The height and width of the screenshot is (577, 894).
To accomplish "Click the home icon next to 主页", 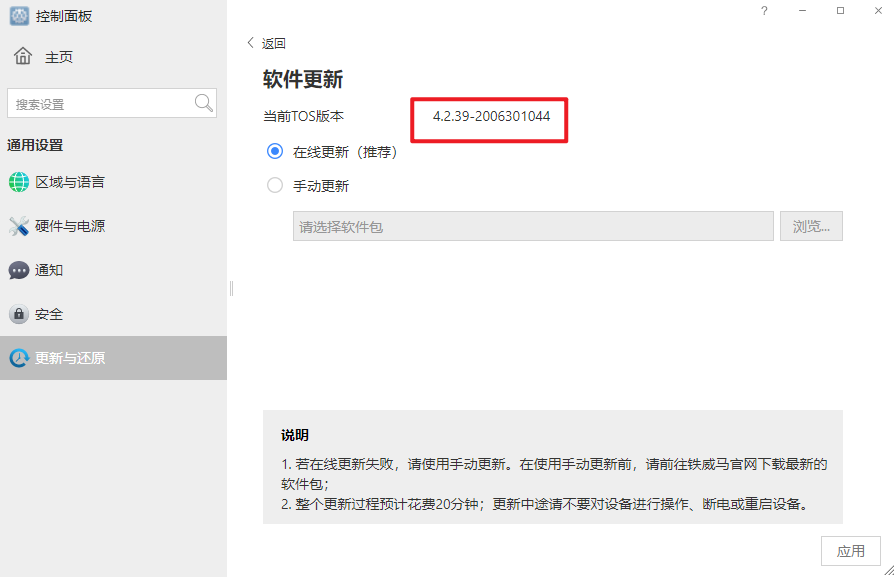I will 23,56.
